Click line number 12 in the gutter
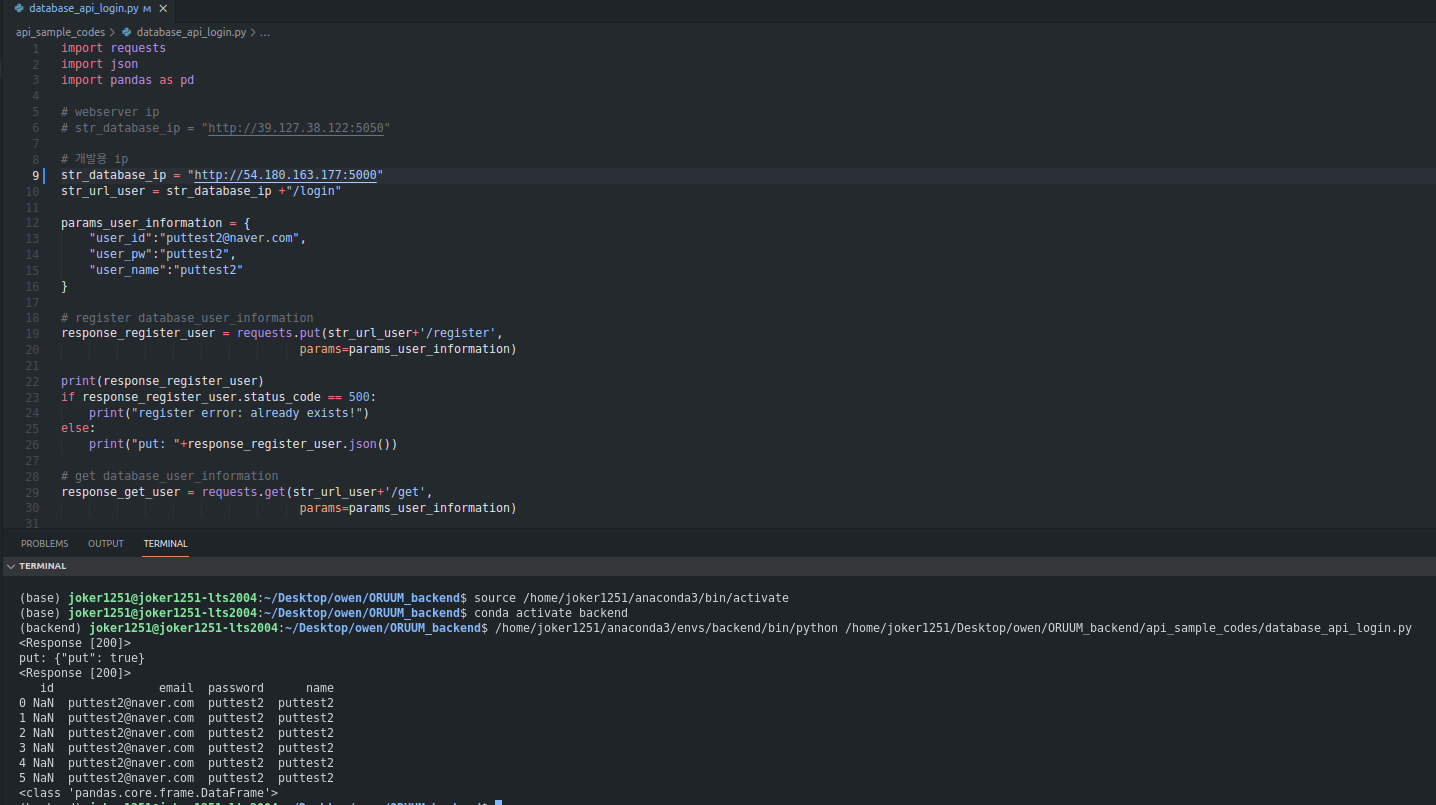The image size is (1436, 805). [x=32, y=223]
